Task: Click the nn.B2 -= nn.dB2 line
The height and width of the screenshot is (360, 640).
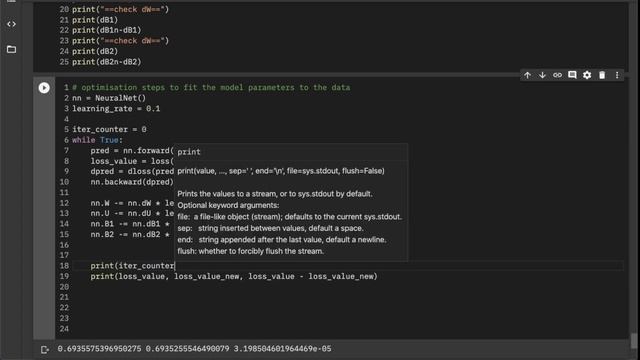Action: point(130,234)
